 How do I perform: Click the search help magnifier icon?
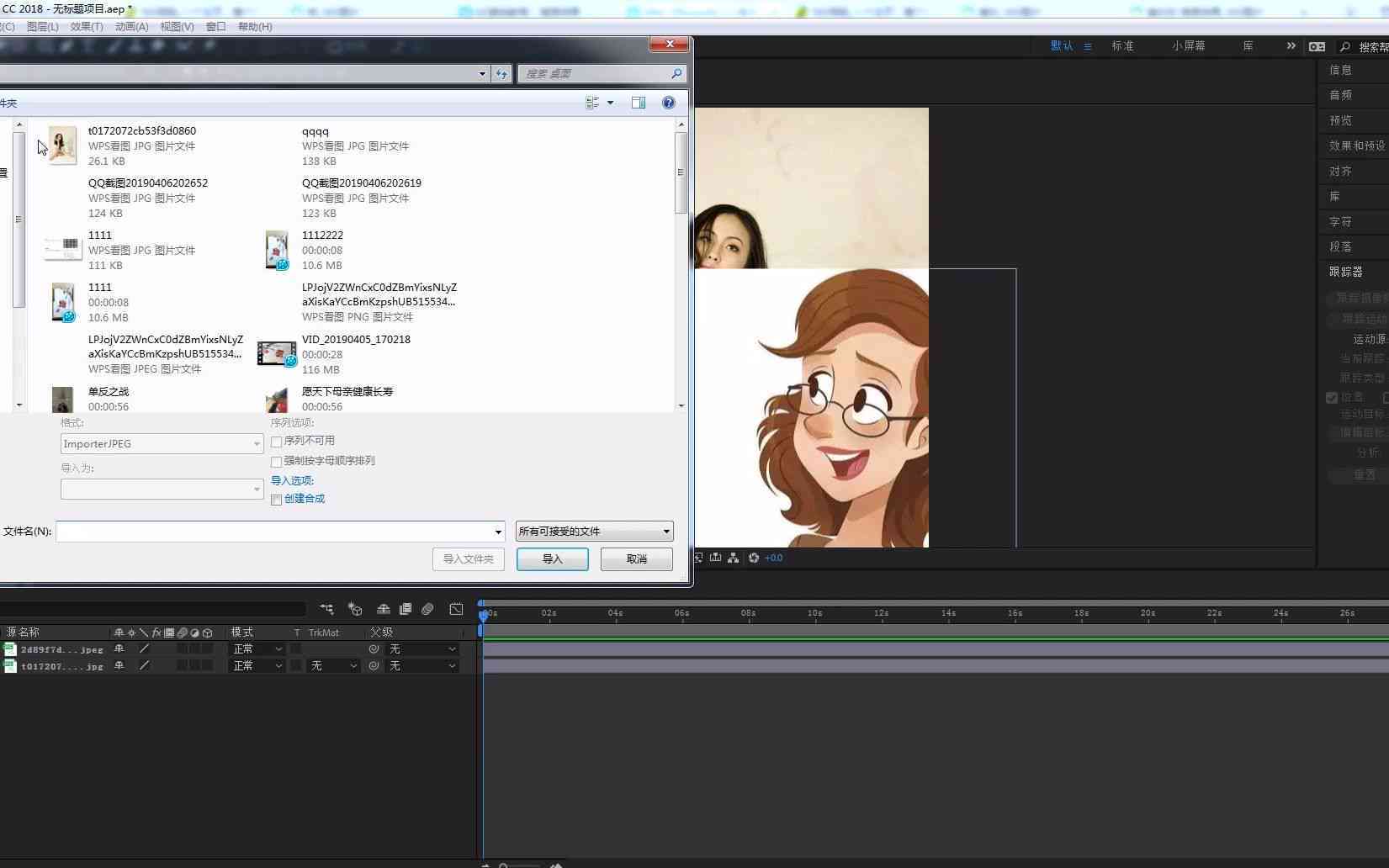pos(1345,47)
